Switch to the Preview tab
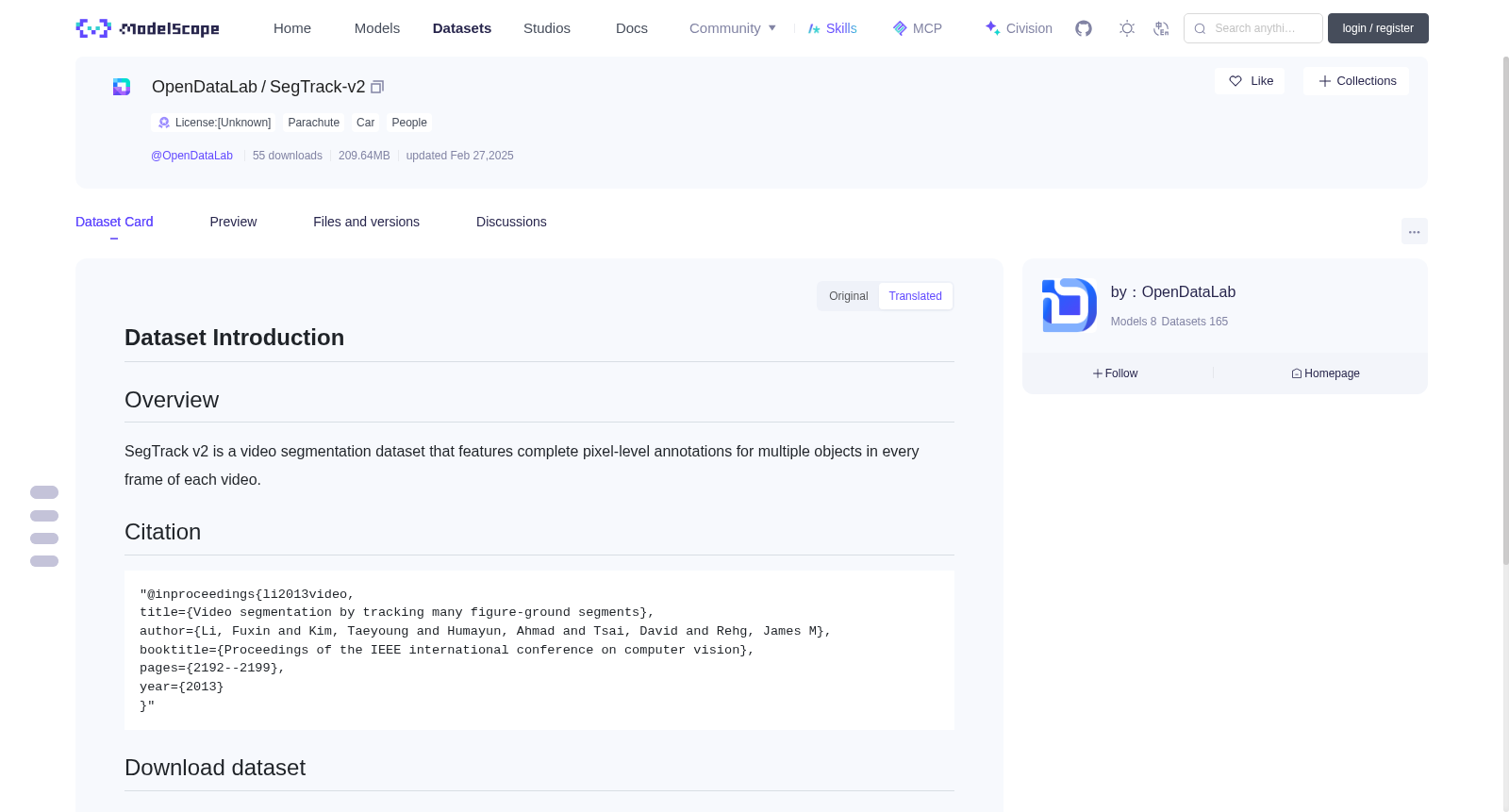Screen dimensions: 1509x812 pos(233,222)
